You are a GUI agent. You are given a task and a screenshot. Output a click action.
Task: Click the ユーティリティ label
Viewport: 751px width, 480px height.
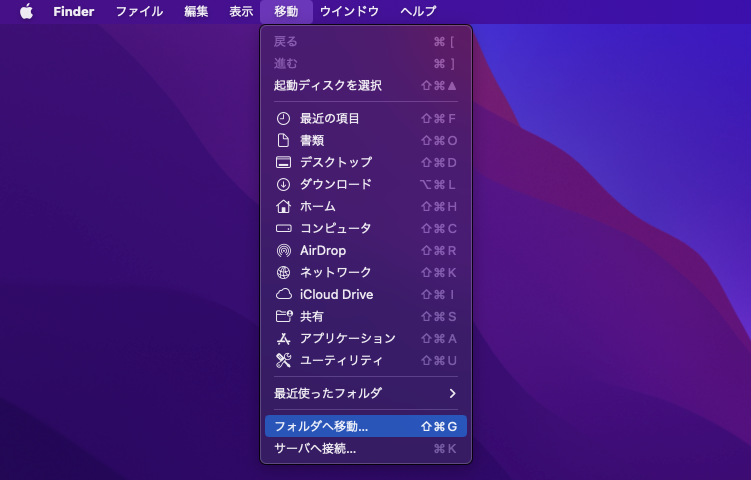(x=341, y=360)
